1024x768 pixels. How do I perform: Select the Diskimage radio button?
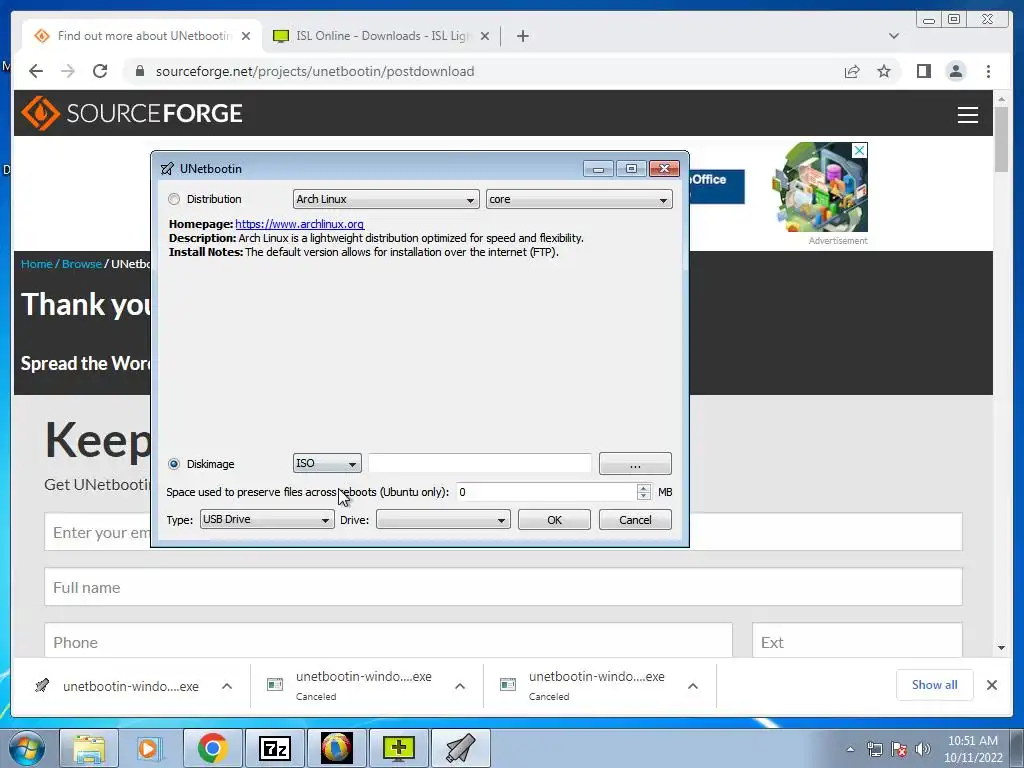point(174,464)
